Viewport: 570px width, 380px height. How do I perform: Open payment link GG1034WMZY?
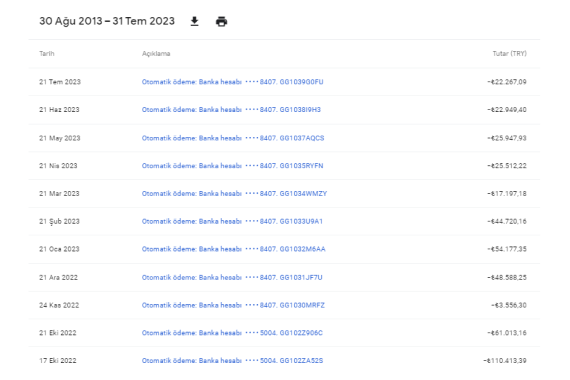pyautogui.click(x=234, y=193)
